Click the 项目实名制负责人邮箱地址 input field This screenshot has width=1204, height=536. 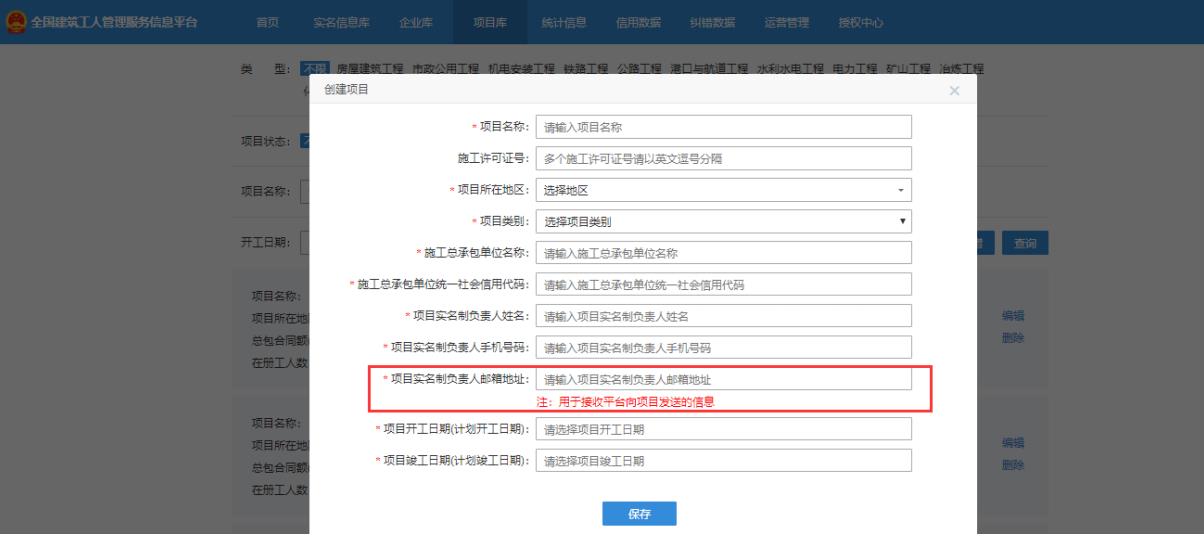click(x=724, y=380)
